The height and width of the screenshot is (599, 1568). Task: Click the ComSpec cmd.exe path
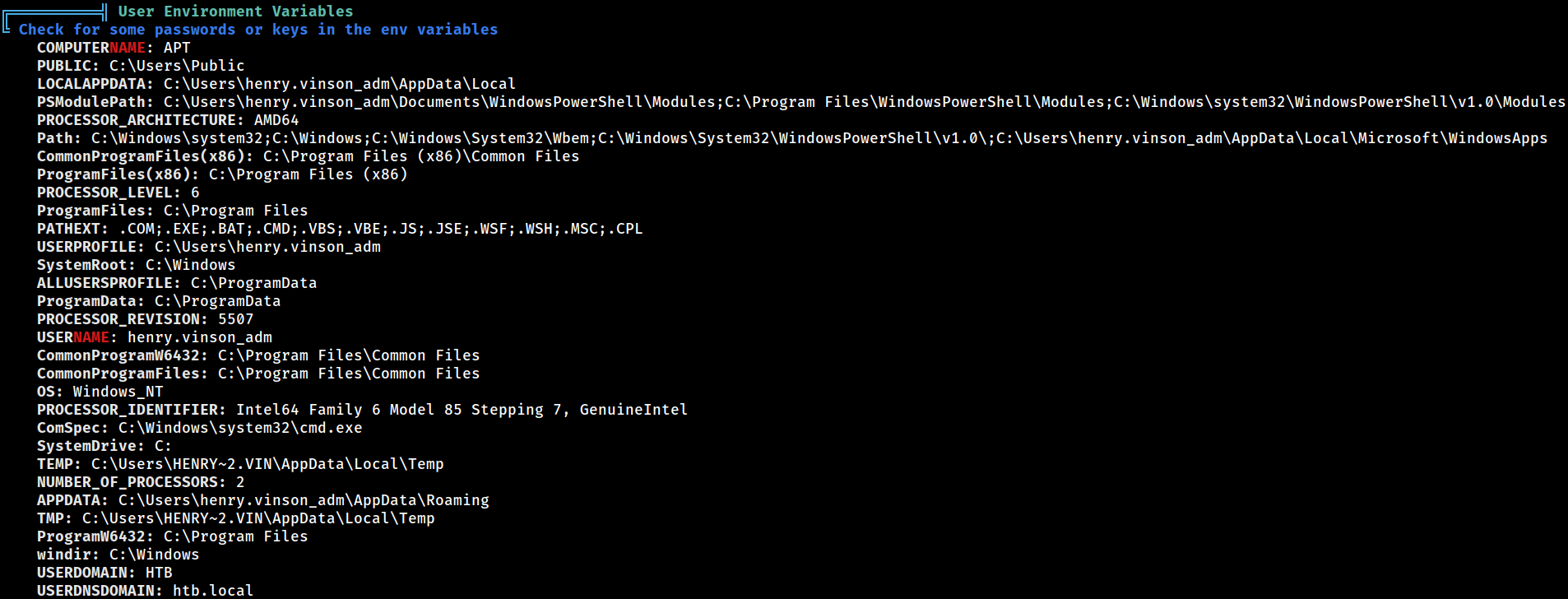[x=240, y=428]
